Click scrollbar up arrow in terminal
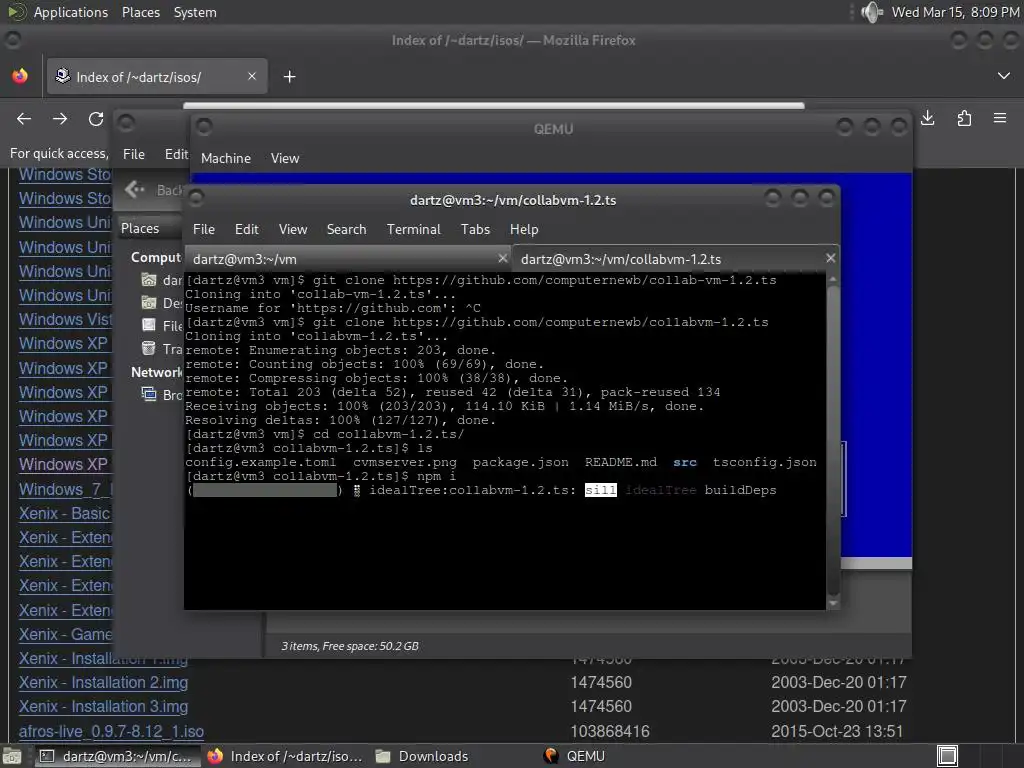The height and width of the screenshot is (768, 1024). point(833,279)
